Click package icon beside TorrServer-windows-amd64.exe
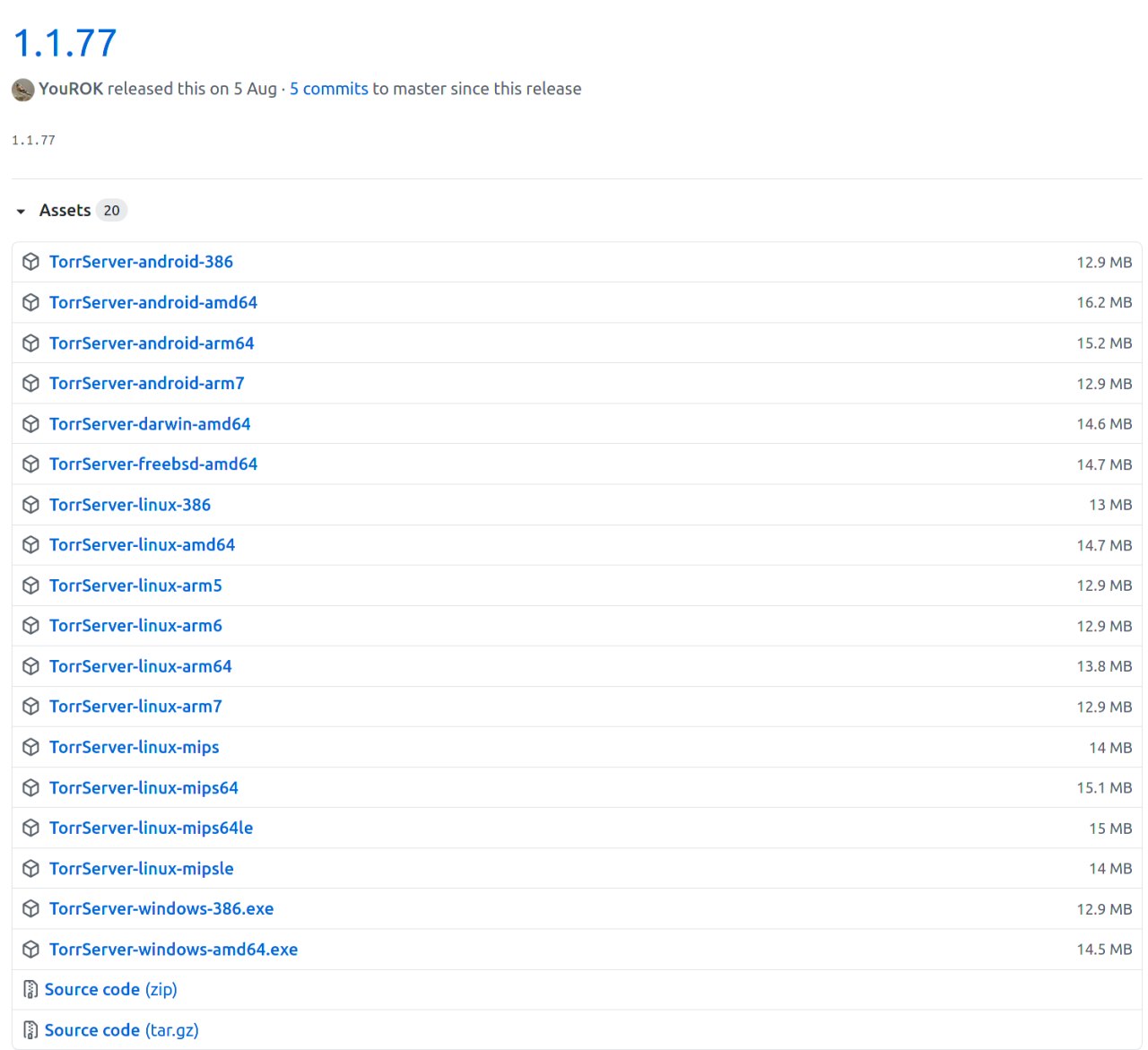 click(x=30, y=950)
